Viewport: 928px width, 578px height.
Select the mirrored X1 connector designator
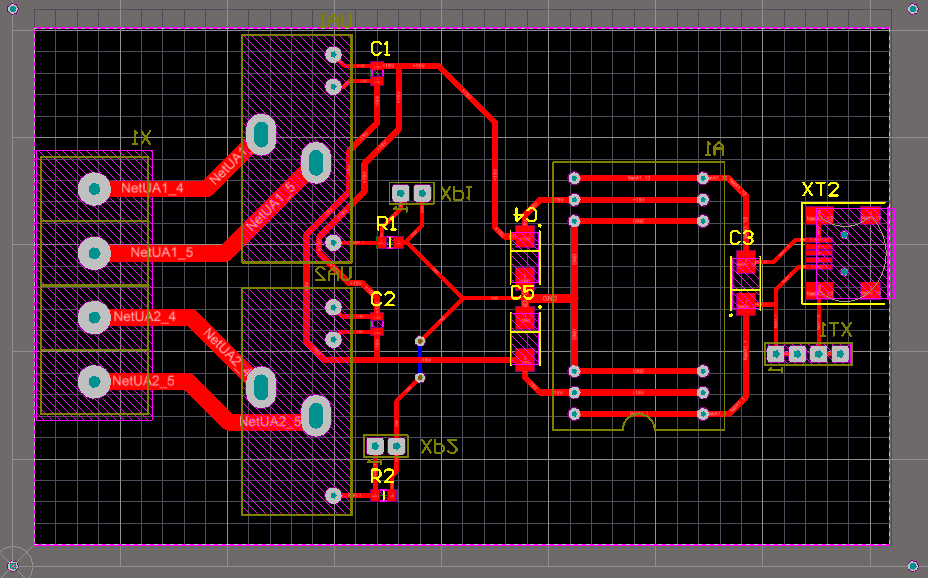(141, 138)
